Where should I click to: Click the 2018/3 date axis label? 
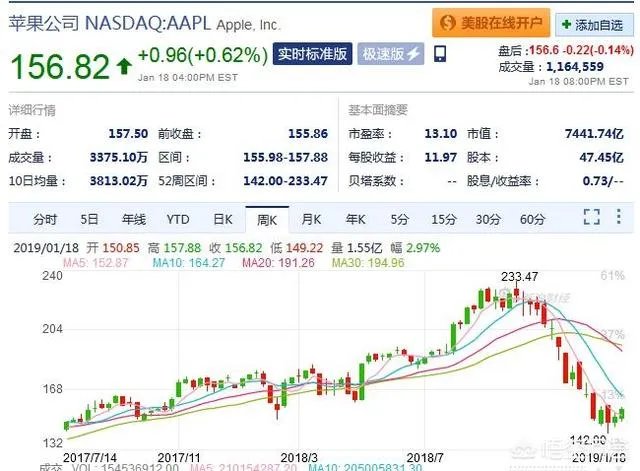coord(299,458)
